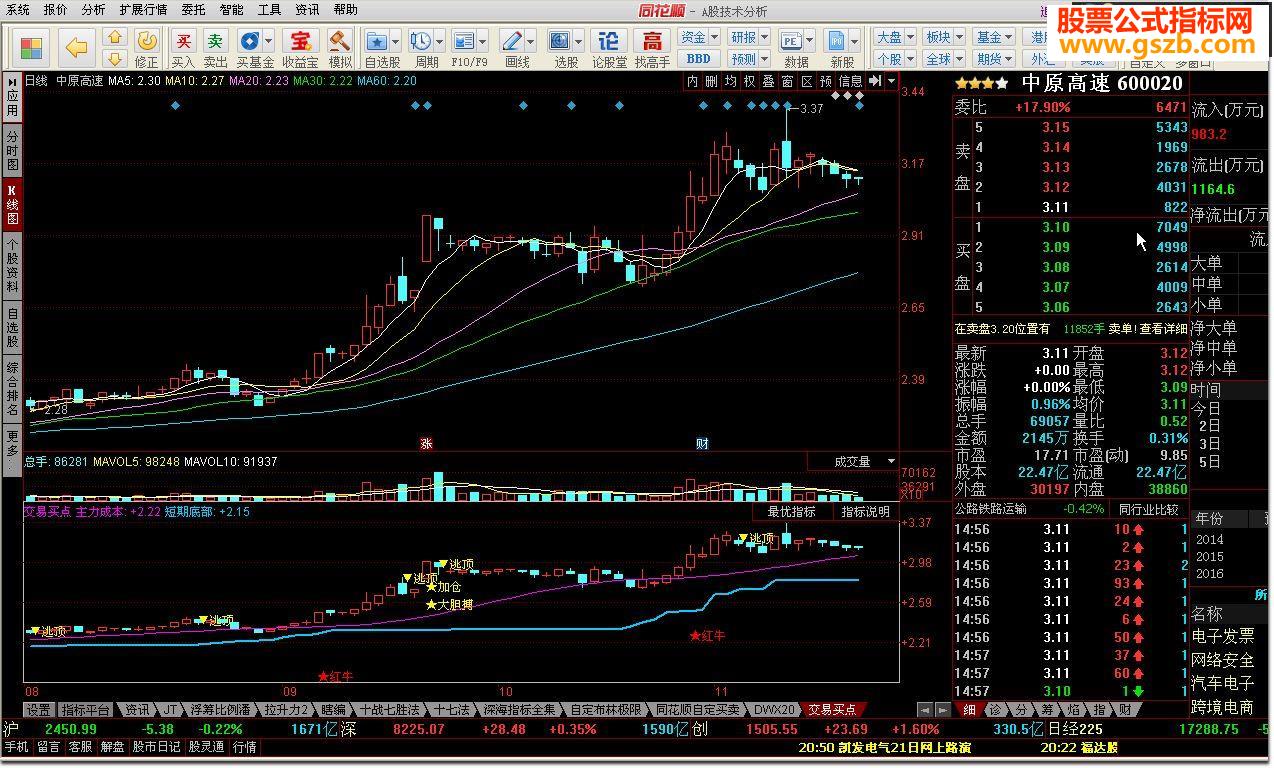The image size is (1274, 768).
Task: Click the 公路铁路运输 sector label
Action: (991, 509)
